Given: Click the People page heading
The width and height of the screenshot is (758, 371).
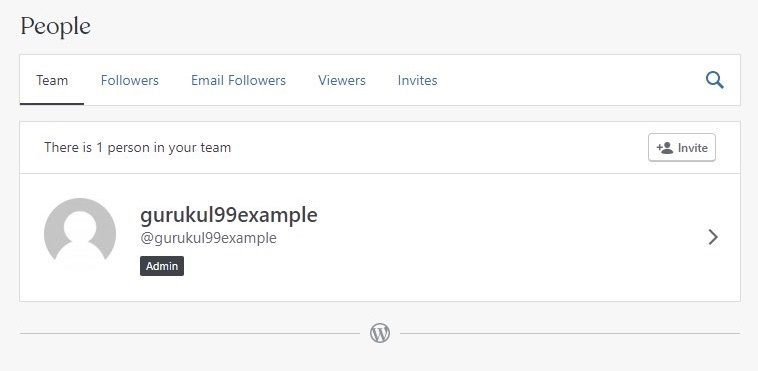Looking at the screenshot, I should (56, 27).
